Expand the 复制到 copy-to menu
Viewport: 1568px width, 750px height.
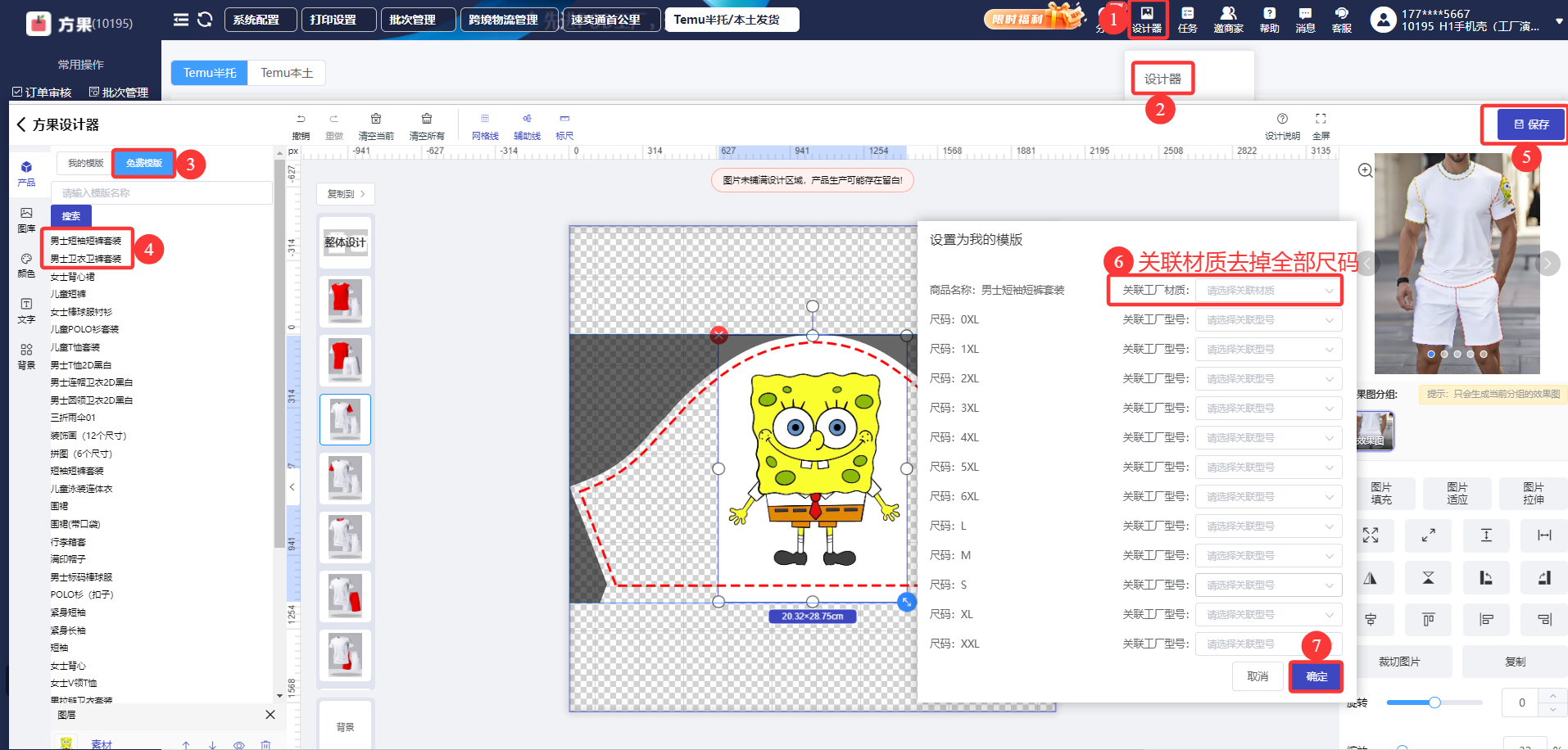[x=346, y=194]
